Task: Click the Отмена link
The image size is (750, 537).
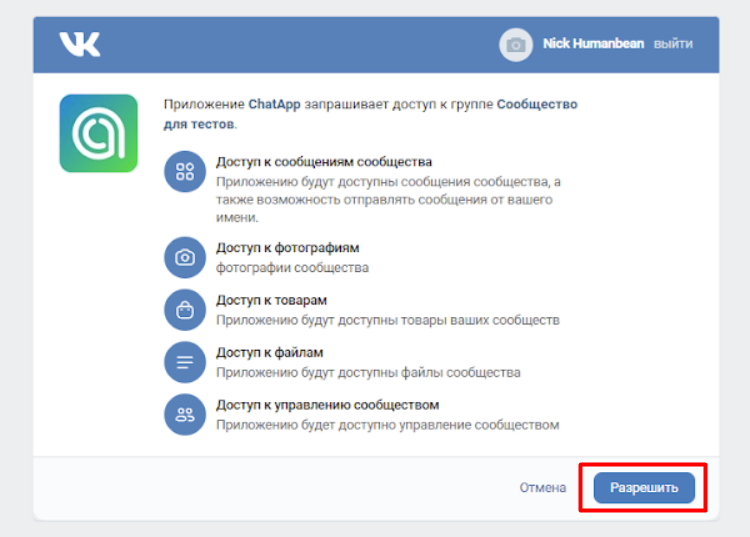Action: 543,488
